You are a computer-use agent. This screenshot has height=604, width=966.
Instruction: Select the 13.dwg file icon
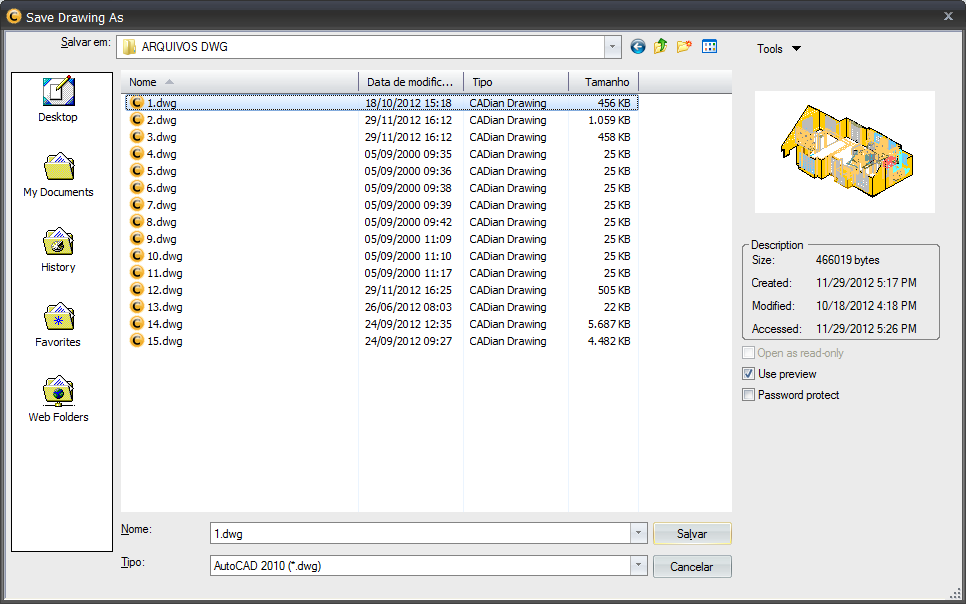pyautogui.click(x=137, y=307)
